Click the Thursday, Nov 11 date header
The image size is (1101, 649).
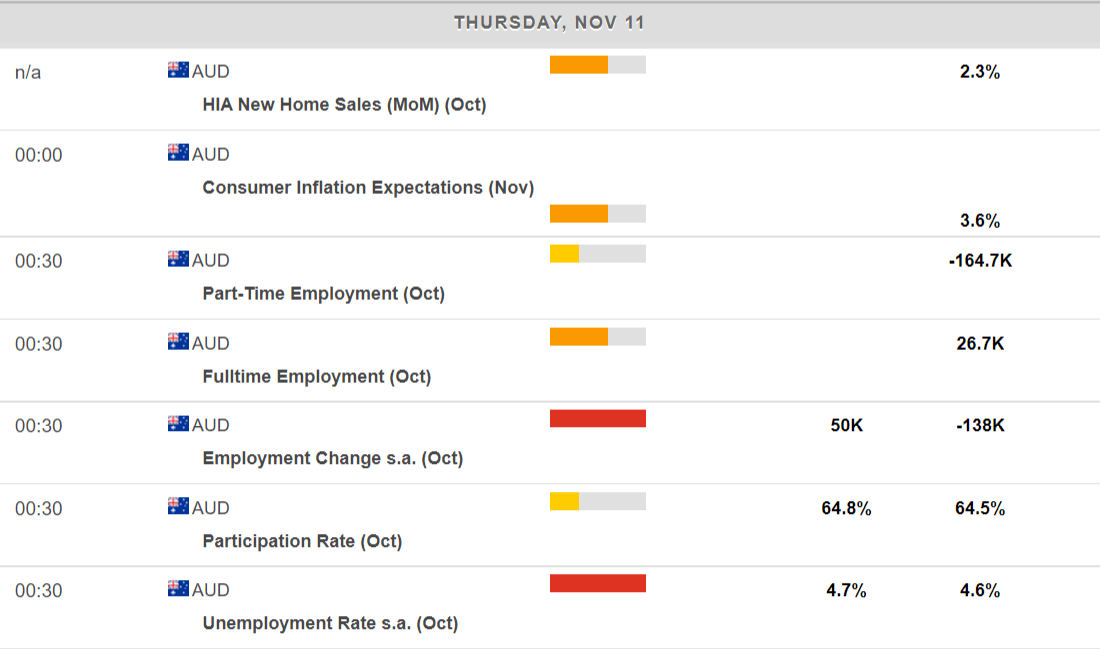tap(550, 22)
